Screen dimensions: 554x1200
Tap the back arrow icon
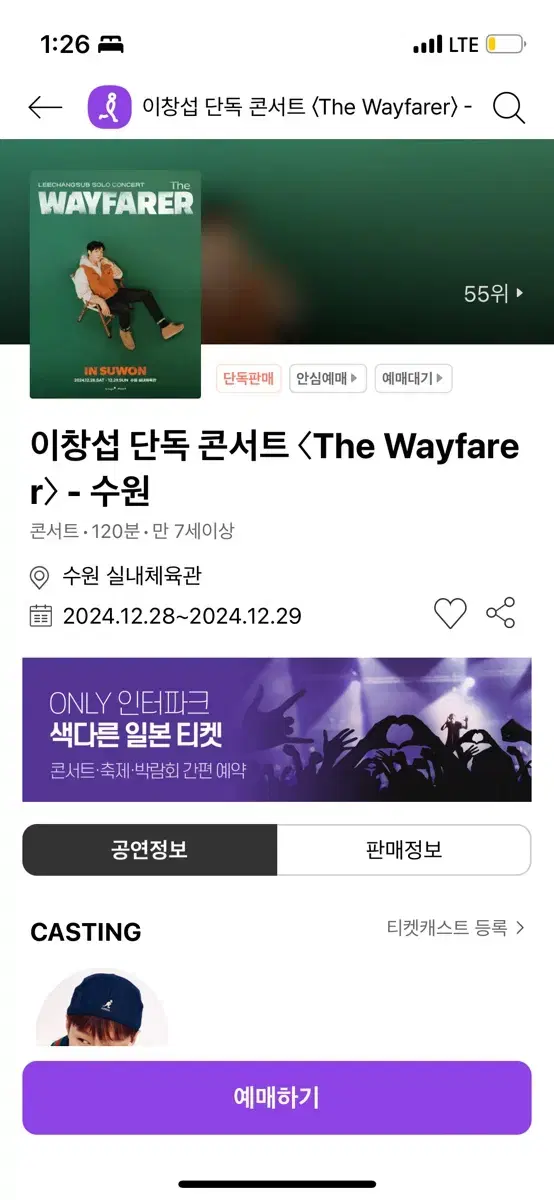click(45, 107)
